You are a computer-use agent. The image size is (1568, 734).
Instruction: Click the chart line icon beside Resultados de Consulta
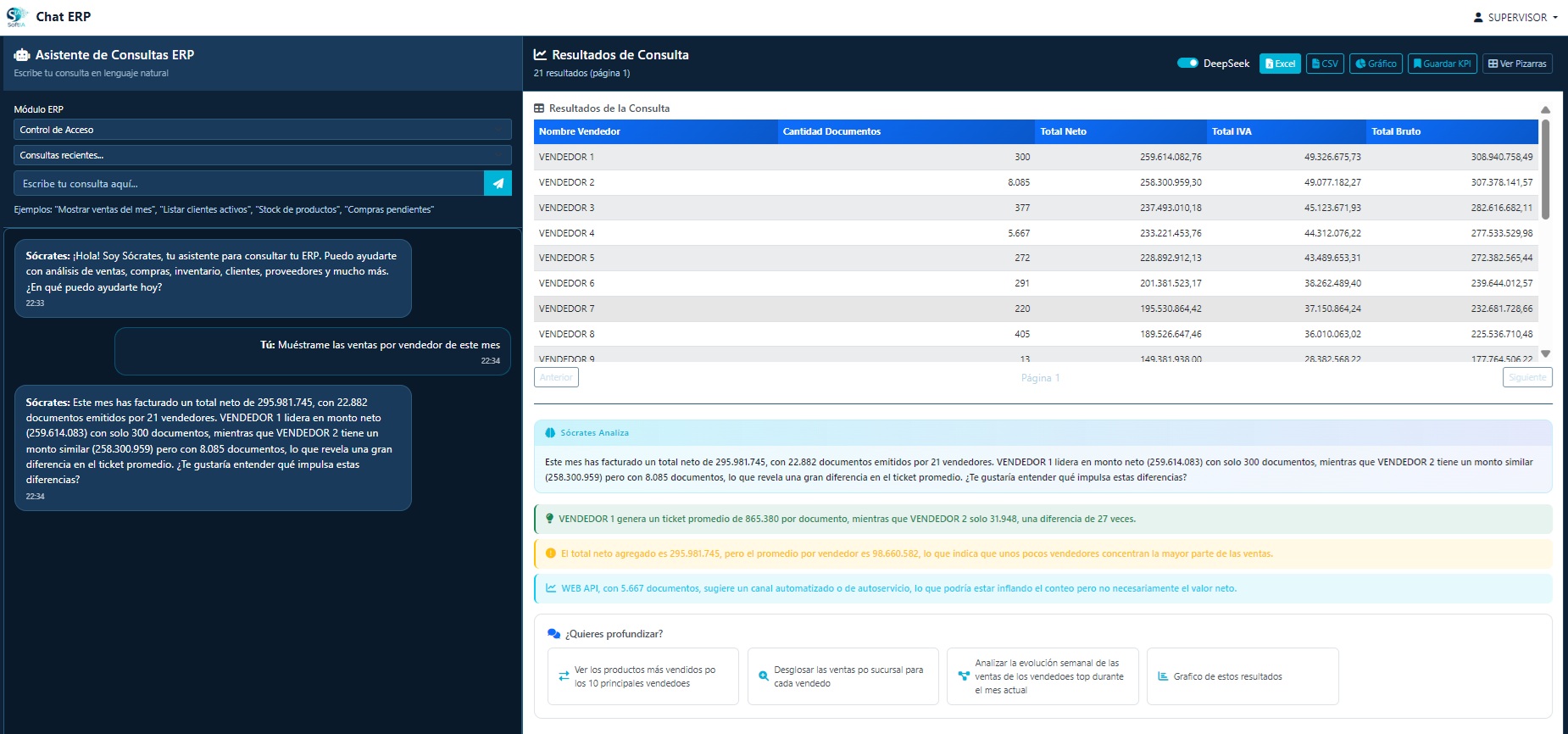(x=540, y=54)
